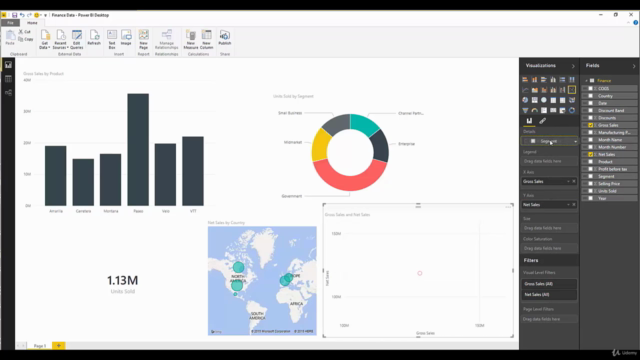Screen dimensions: 640x360
Task: Uncheck the Gross Sales field checkbox
Action: point(590,125)
